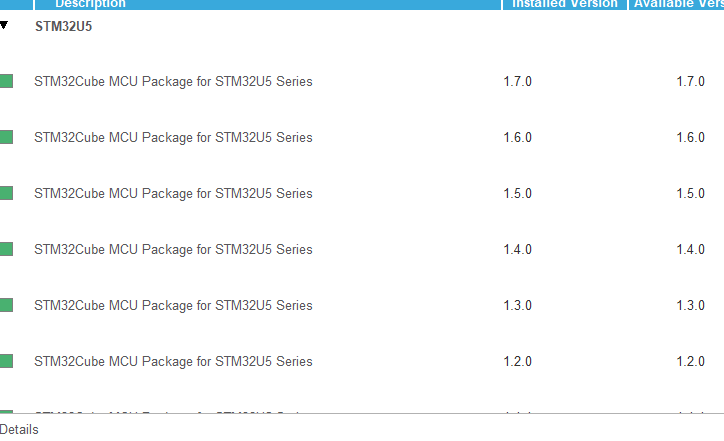Select STM32U5 package description in 1.6.0 row
The height and width of the screenshot is (441, 724).
(x=173, y=137)
